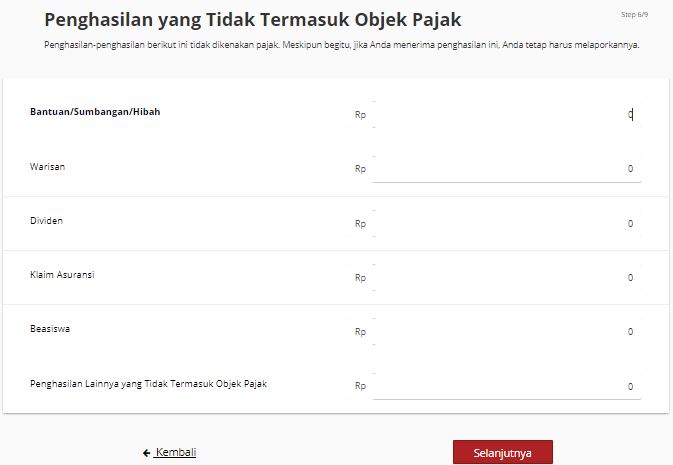Screen dimensions: 673x465
Task: Go back with the Kembali link
Action: (176, 452)
